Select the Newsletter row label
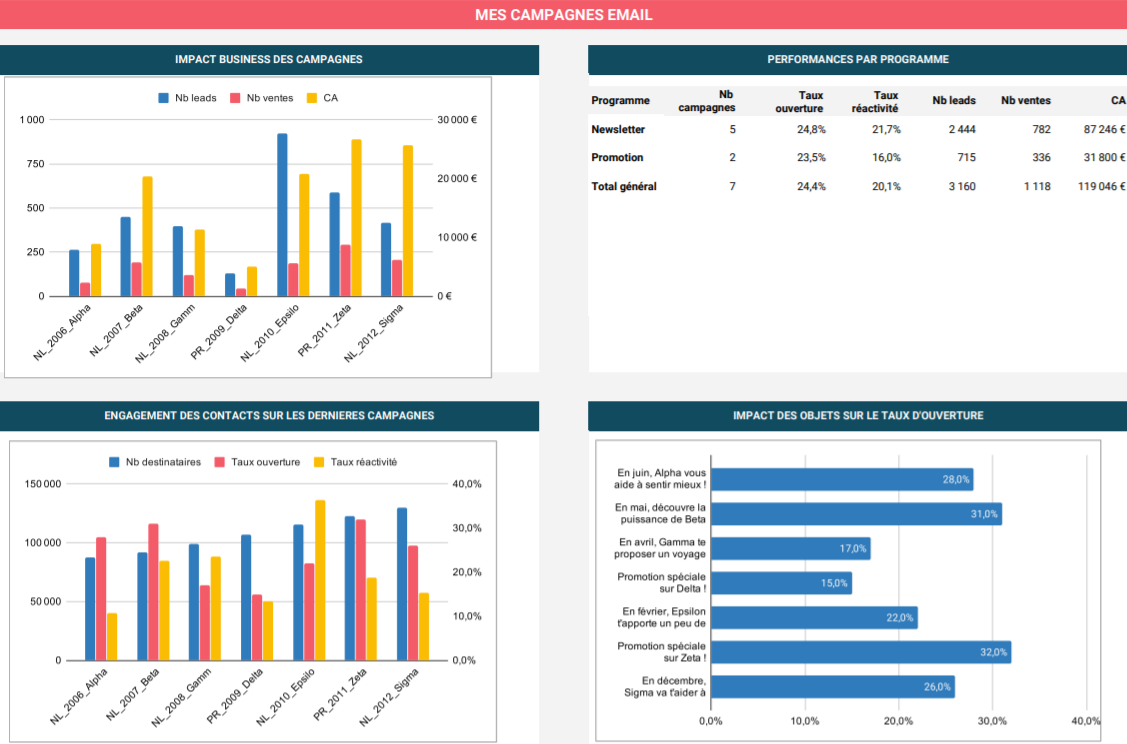The width and height of the screenshot is (1127, 744). coord(618,129)
